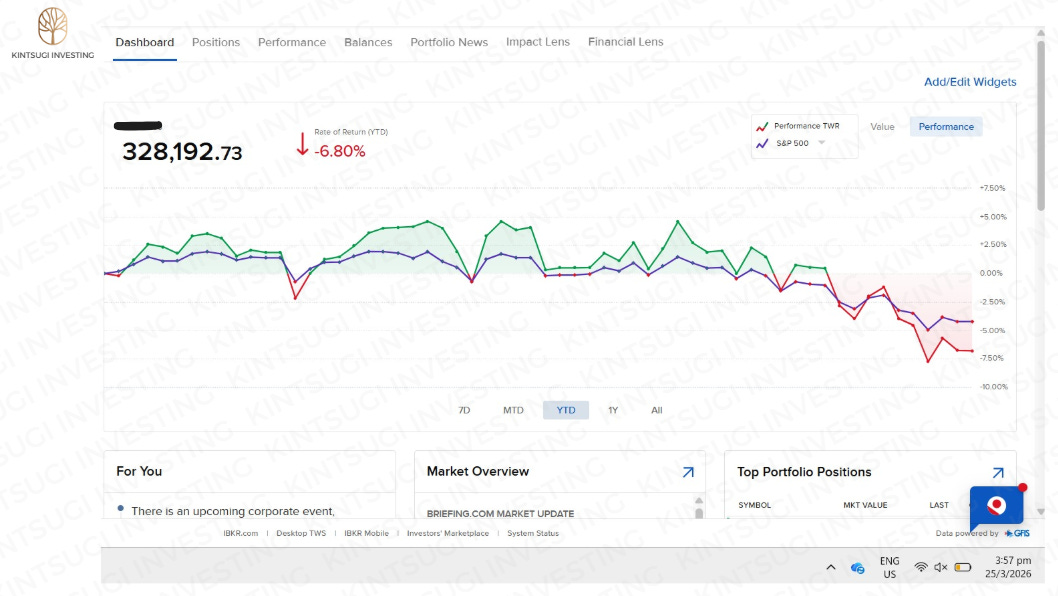Image resolution: width=1058 pixels, height=596 pixels.
Task: Select the 1Y time range
Action: (x=613, y=410)
